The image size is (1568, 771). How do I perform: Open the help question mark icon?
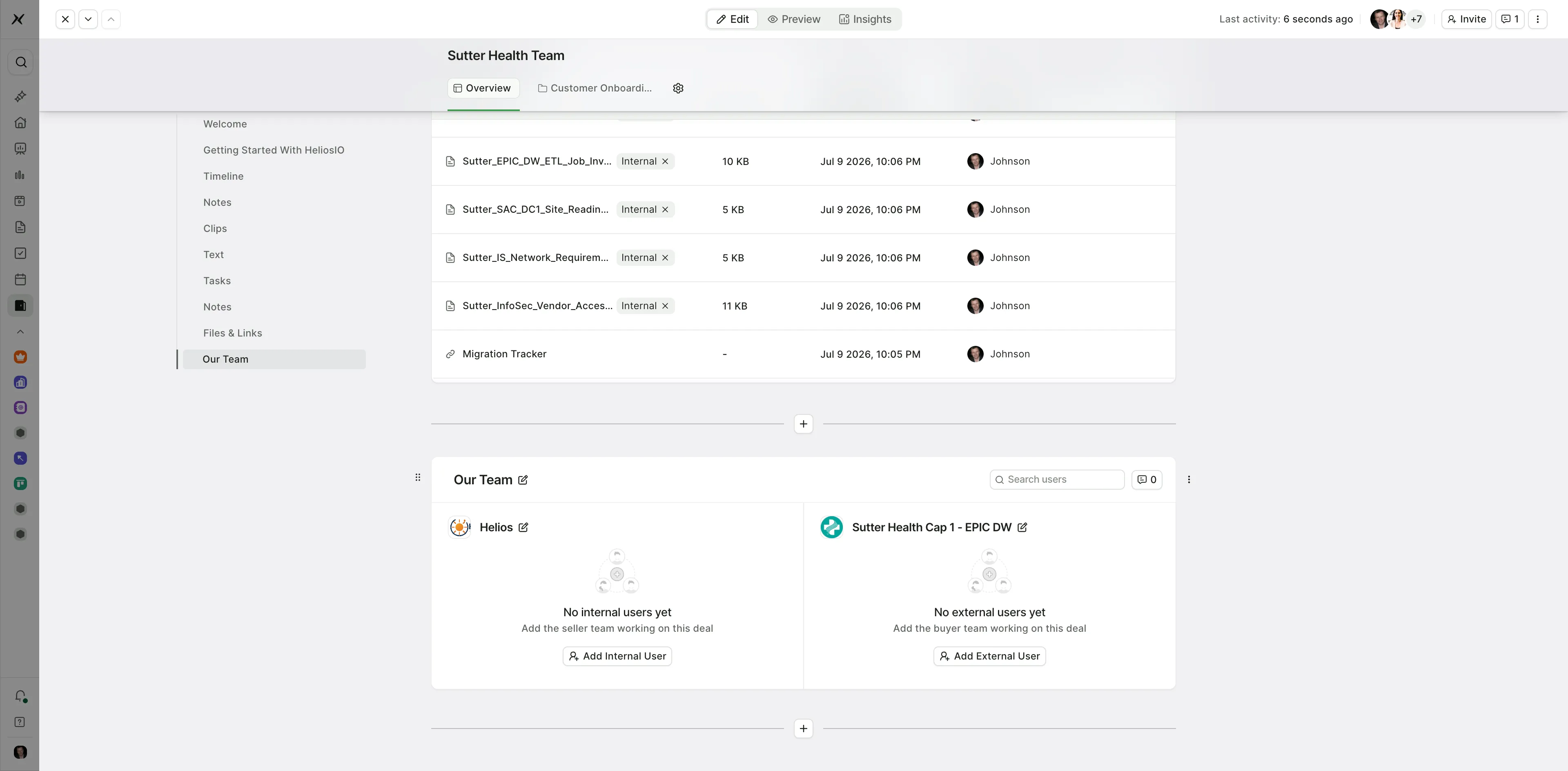21,722
